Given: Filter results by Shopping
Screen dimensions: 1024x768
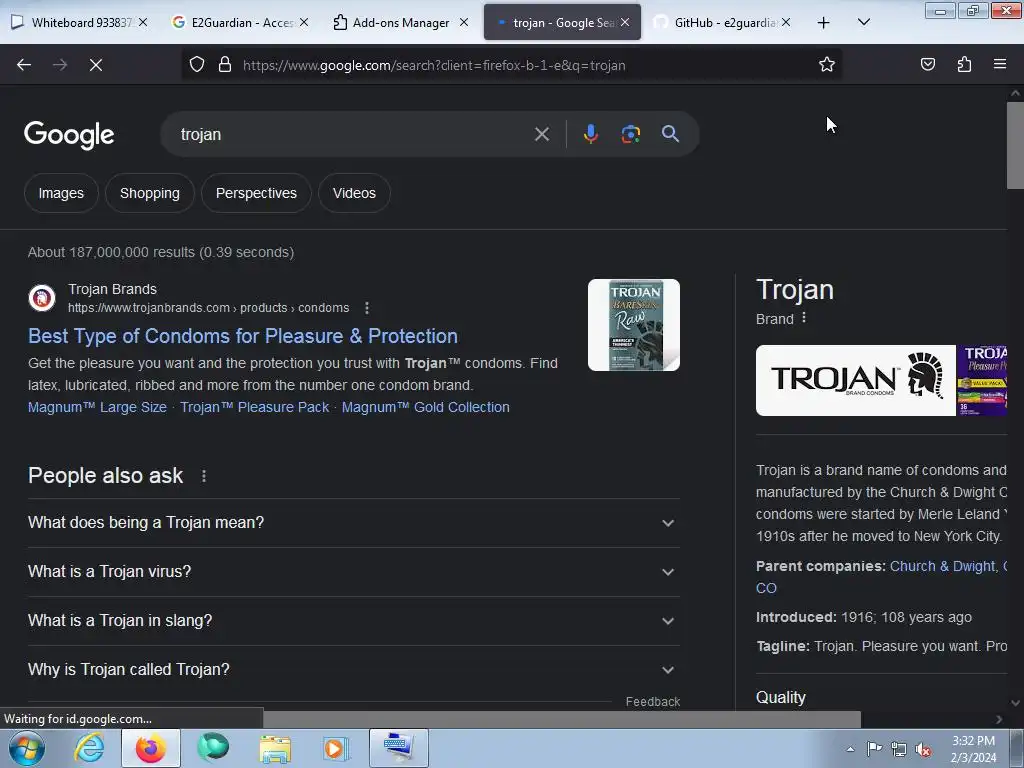Looking at the screenshot, I should [150, 193].
